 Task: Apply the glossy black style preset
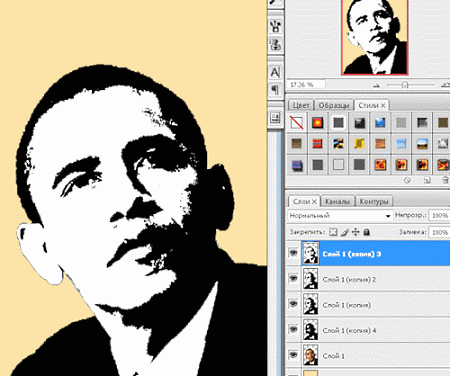pos(359,123)
